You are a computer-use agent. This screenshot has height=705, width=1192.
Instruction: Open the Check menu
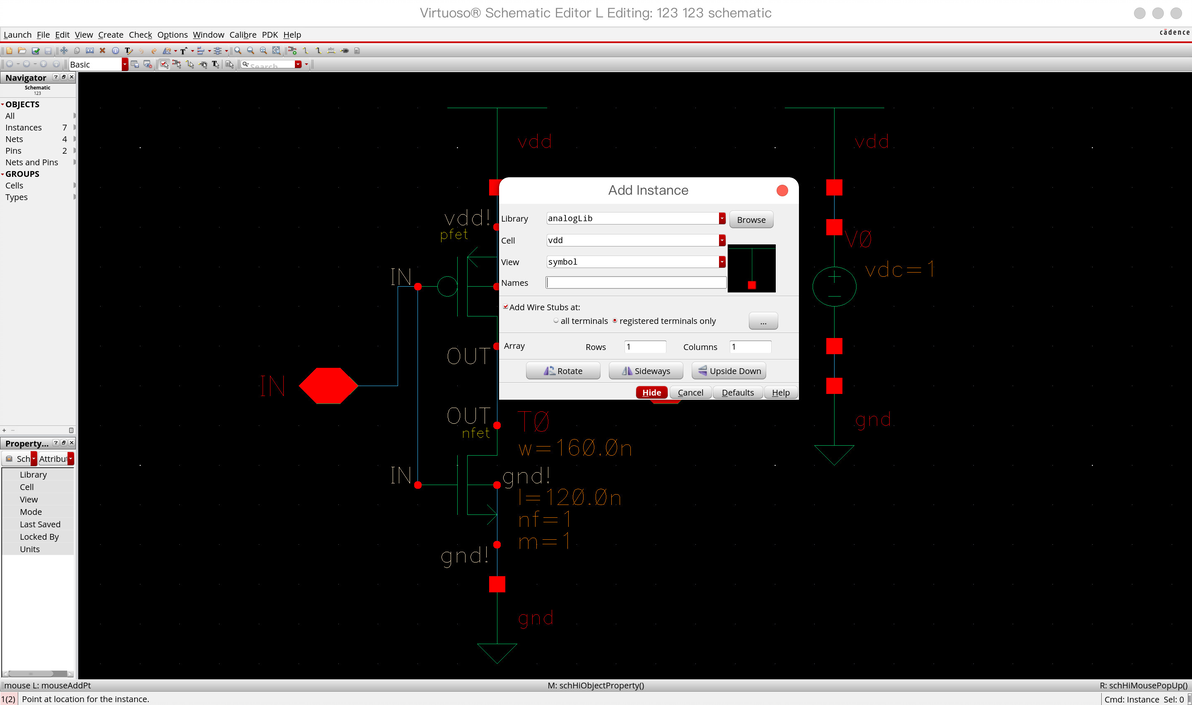140,34
